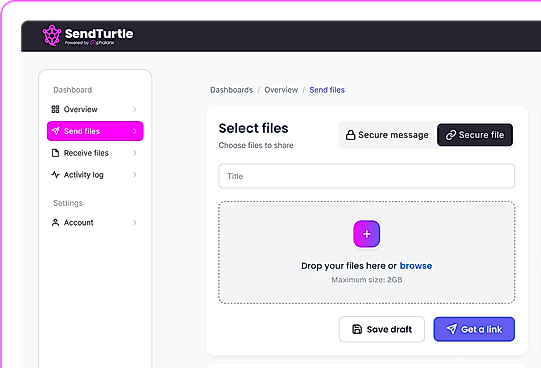Click the SendTurtle turtle logo icon
The width and height of the screenshot is (541, 368).
tap(52, 35)
